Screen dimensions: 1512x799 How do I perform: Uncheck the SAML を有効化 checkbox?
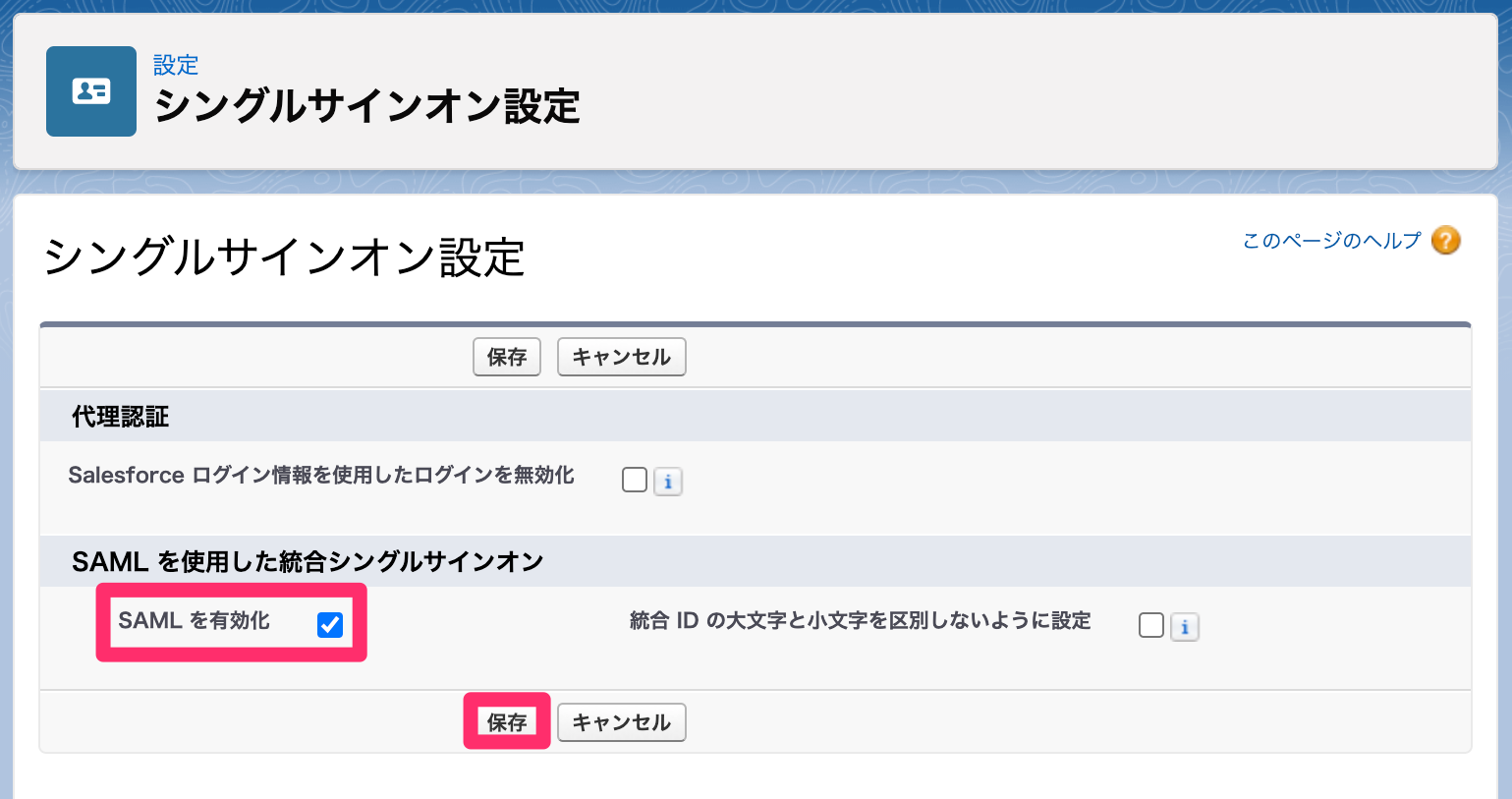click(330, 624)
